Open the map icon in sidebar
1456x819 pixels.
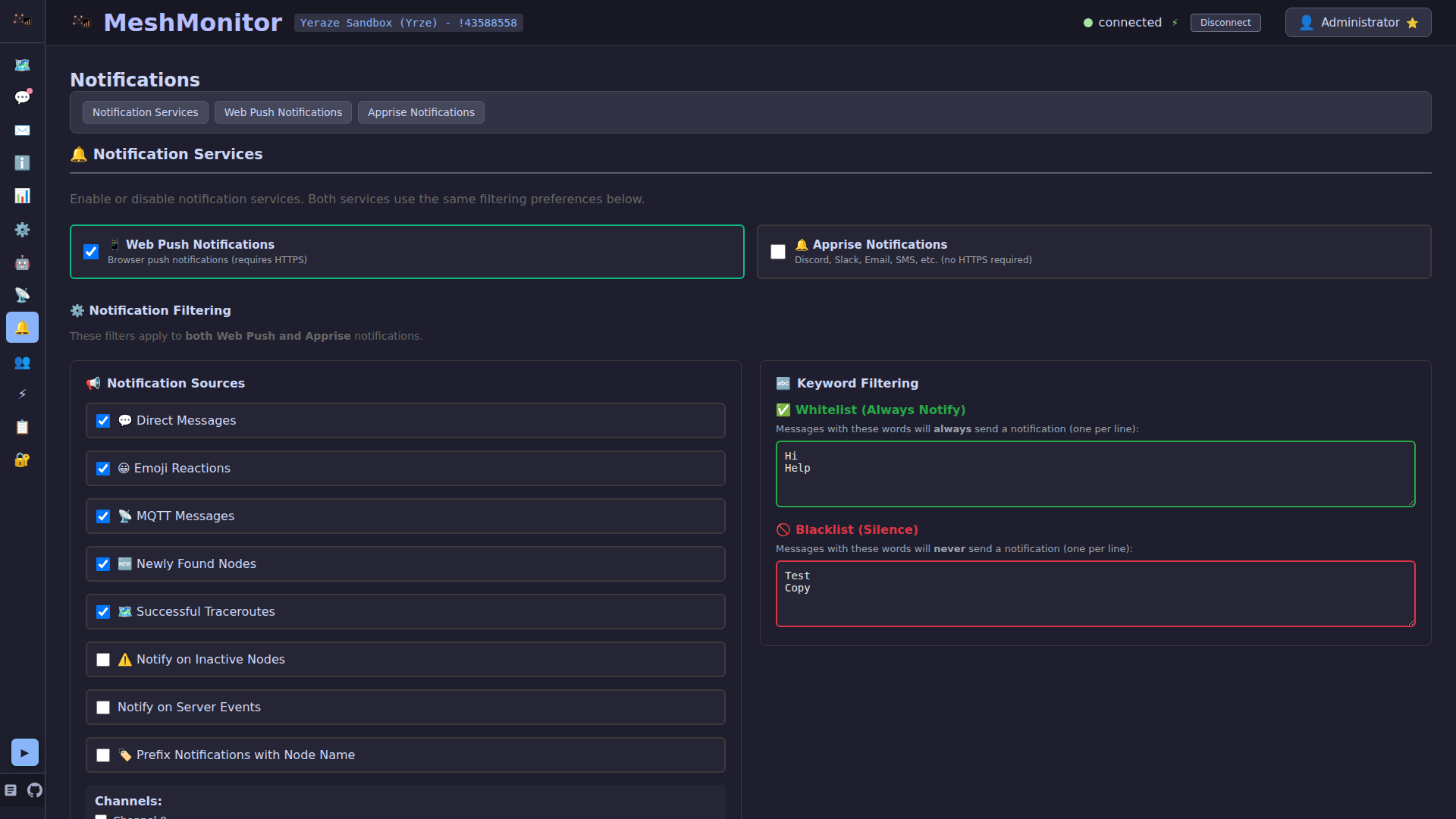pos(22,65)
